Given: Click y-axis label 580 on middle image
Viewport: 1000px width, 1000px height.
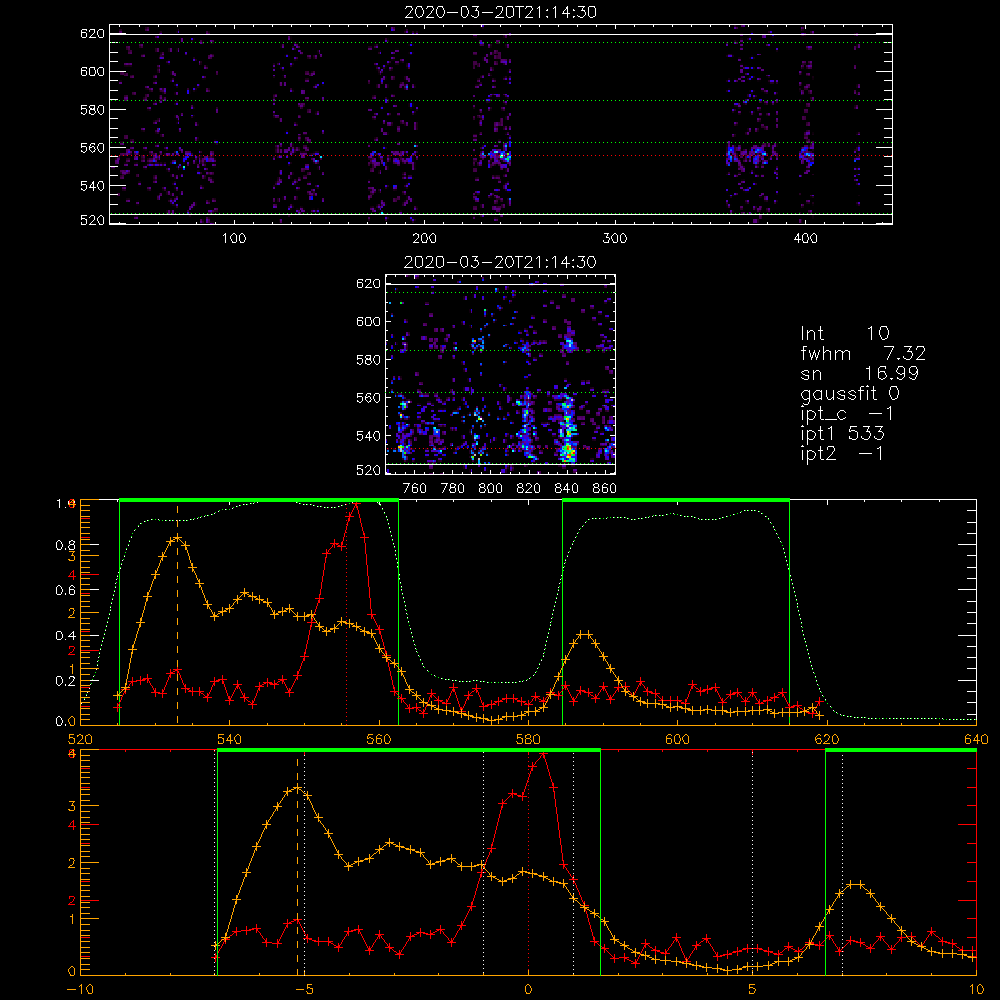Looking at the screenshot, I should pos(369,360).
